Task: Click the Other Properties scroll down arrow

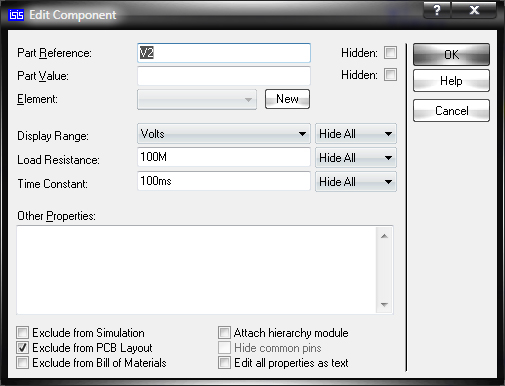Action: 384,304
